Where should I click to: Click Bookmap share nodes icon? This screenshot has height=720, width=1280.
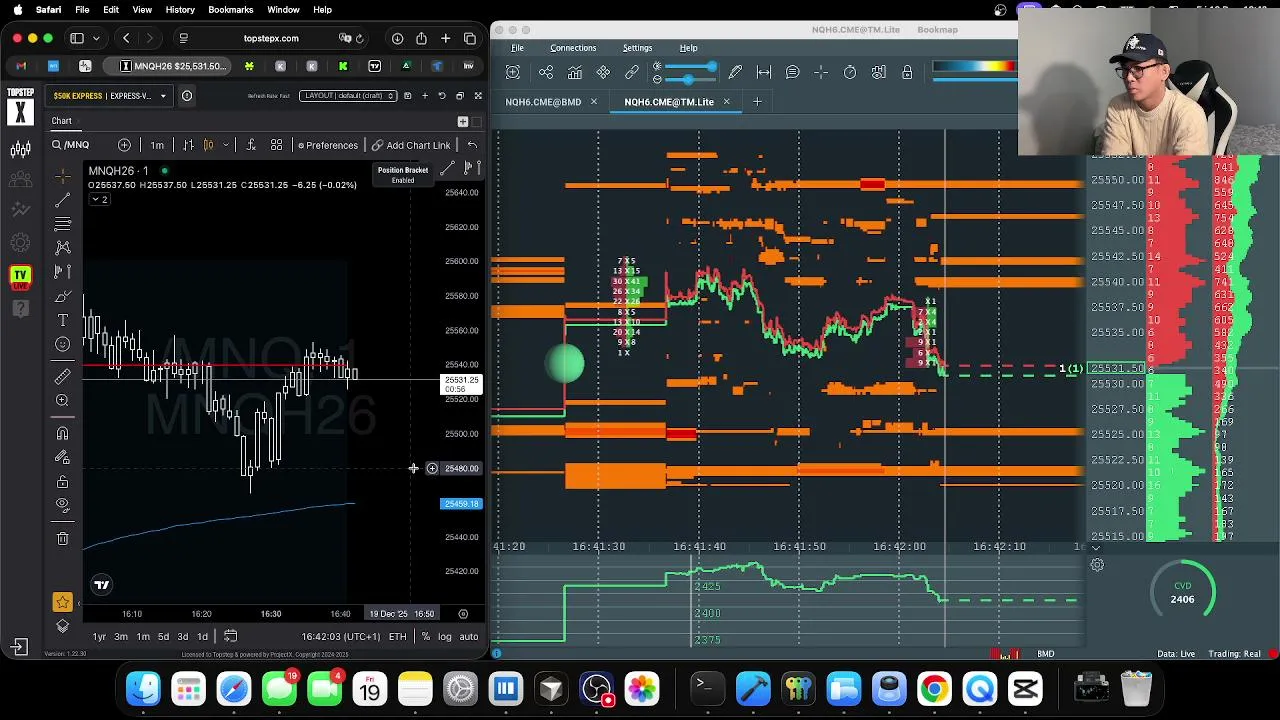(x=546, y=72)
